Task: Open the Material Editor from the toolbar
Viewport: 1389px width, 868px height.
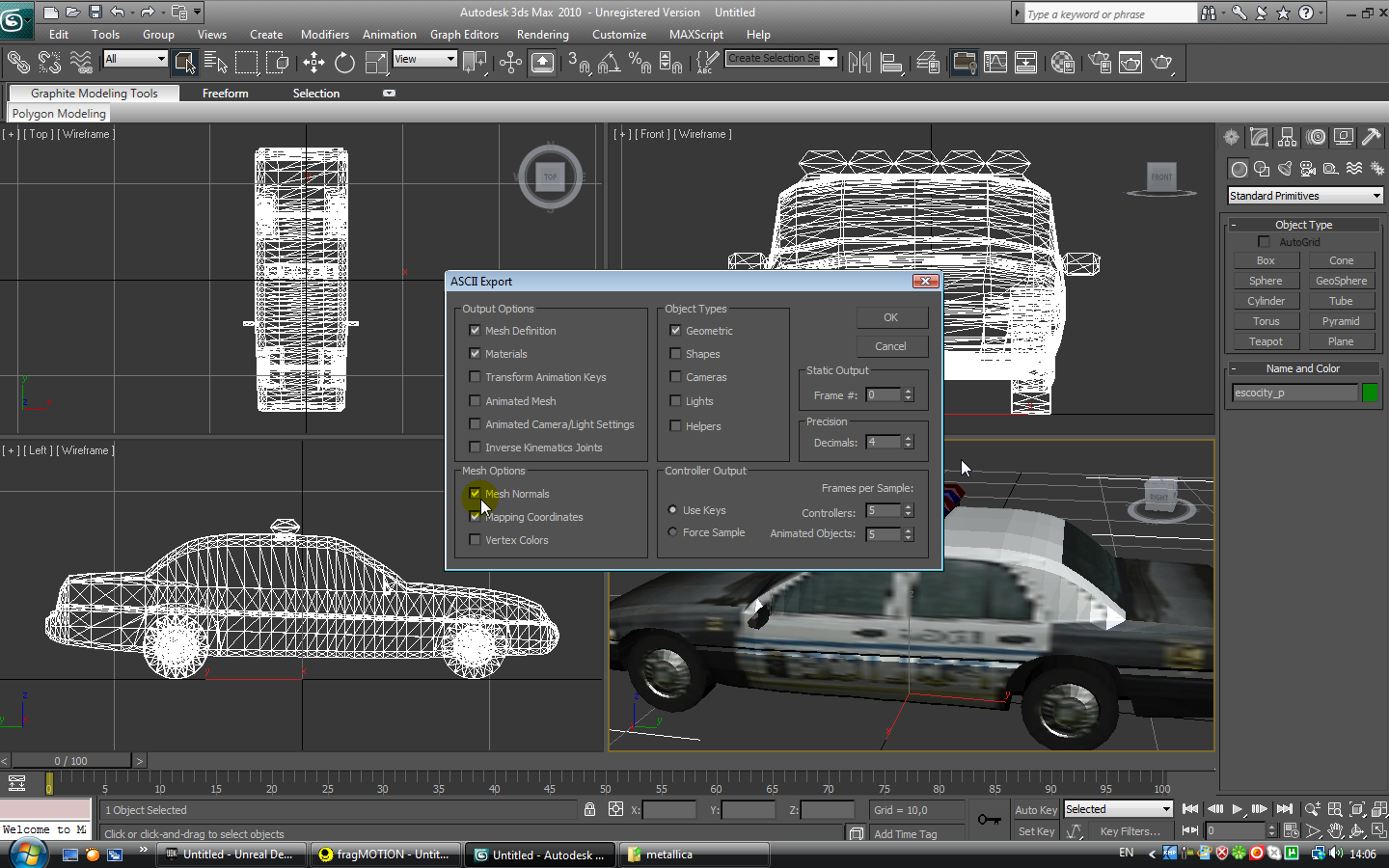Action: click(1063, 64)
